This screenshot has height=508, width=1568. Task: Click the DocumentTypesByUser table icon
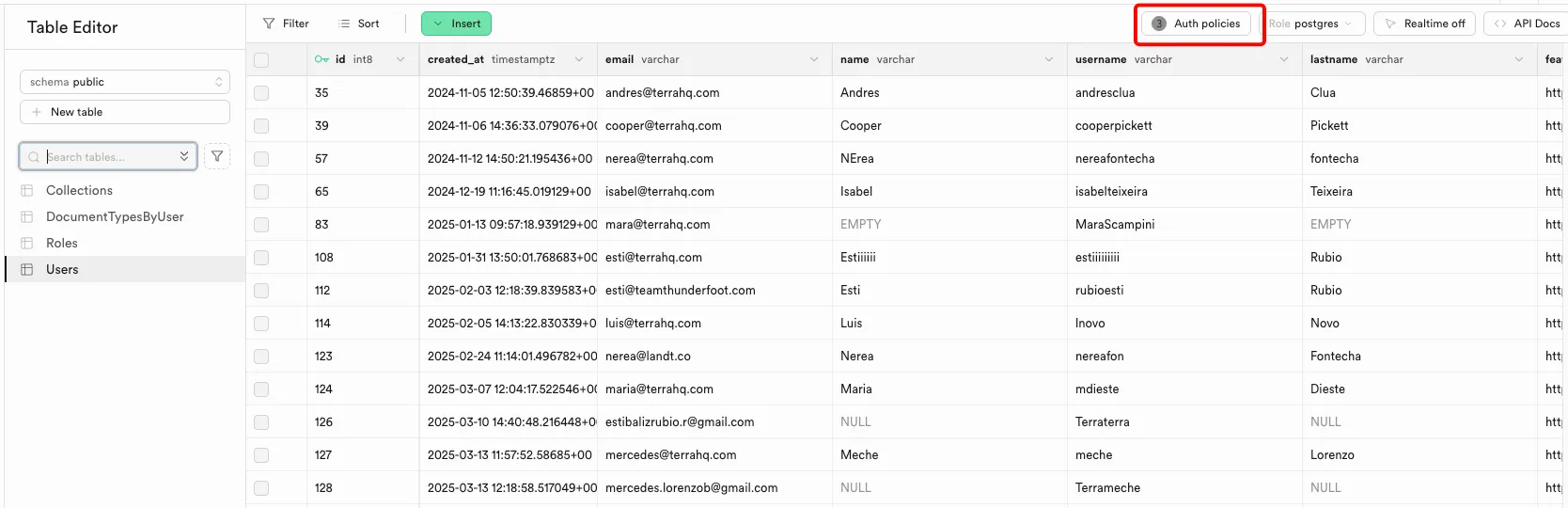coord(27,216)
